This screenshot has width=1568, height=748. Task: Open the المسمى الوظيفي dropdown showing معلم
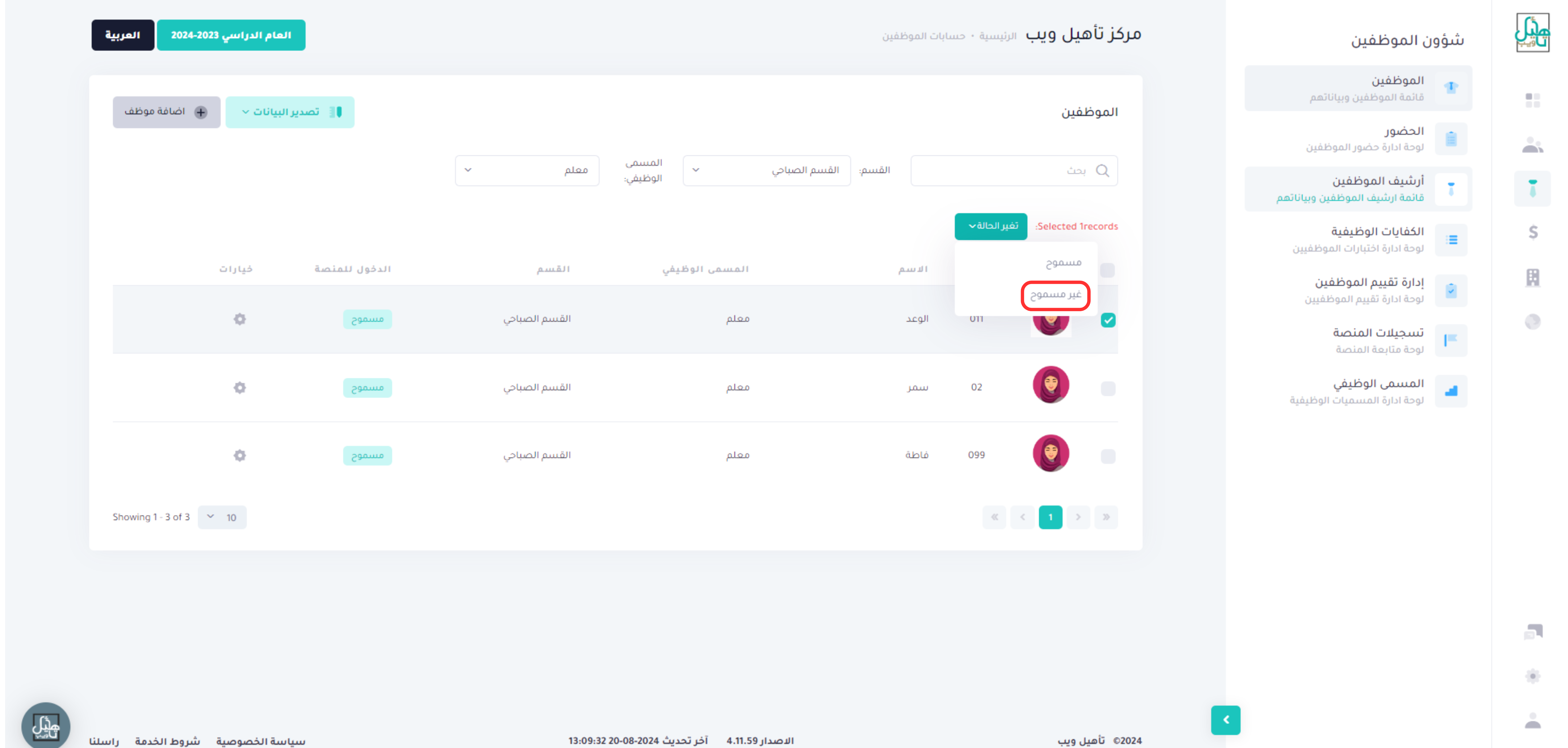527,170
